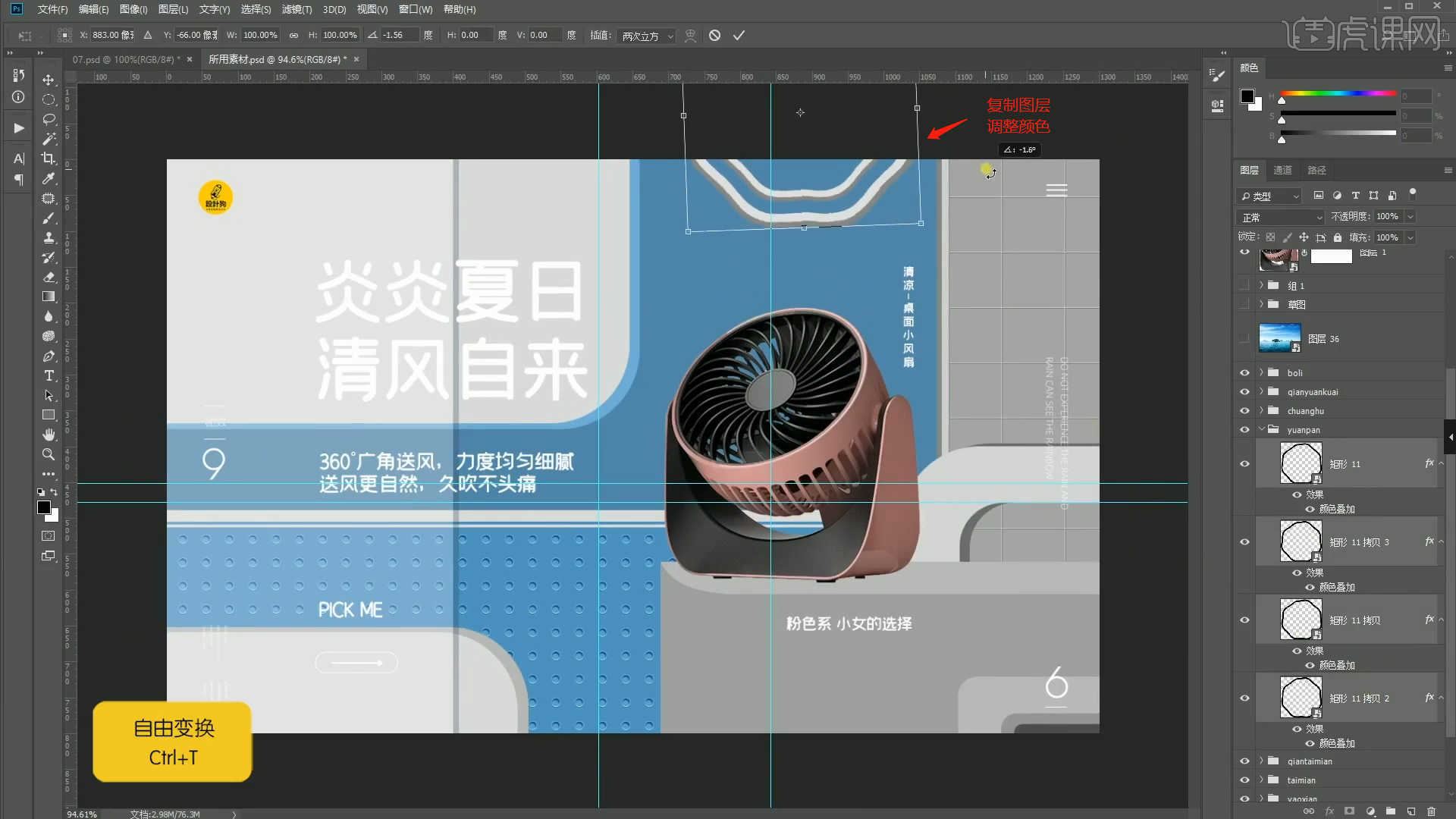Click the width 100.00% field

point(260,36)
